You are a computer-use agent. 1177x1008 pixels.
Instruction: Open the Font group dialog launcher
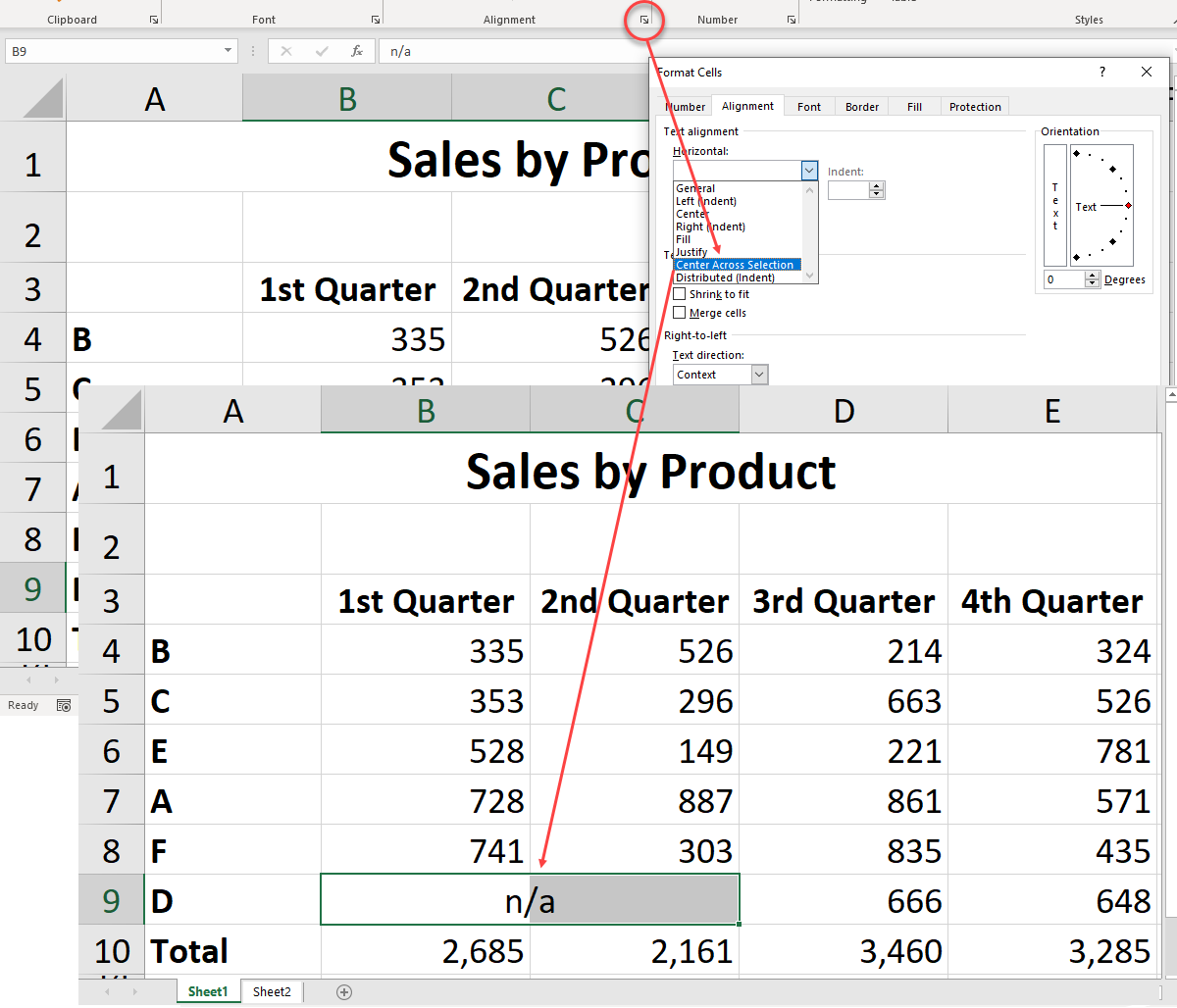(x=376, y=20)
